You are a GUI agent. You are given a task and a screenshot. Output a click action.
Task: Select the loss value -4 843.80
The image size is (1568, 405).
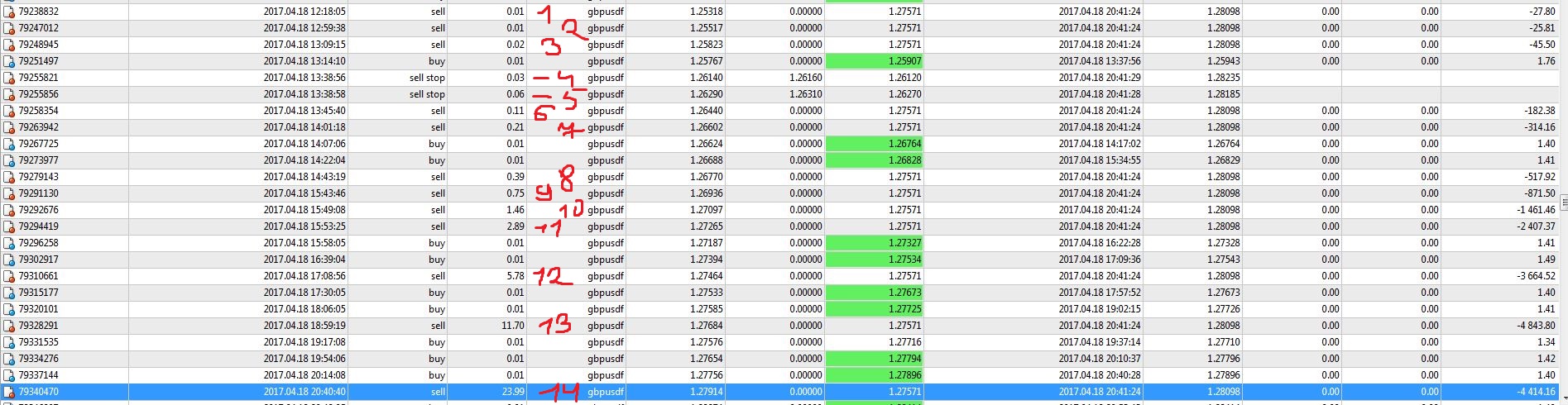(1537, 326)
